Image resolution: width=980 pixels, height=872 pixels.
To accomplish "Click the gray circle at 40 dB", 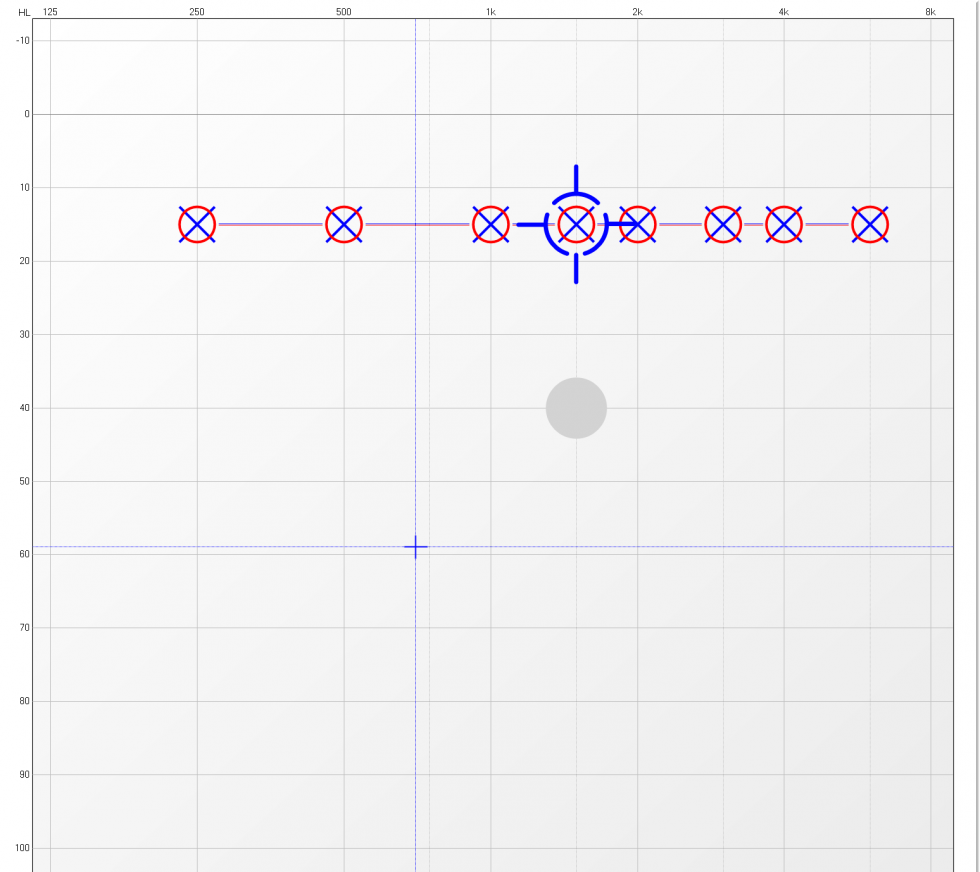I will [x=576, y=408].
